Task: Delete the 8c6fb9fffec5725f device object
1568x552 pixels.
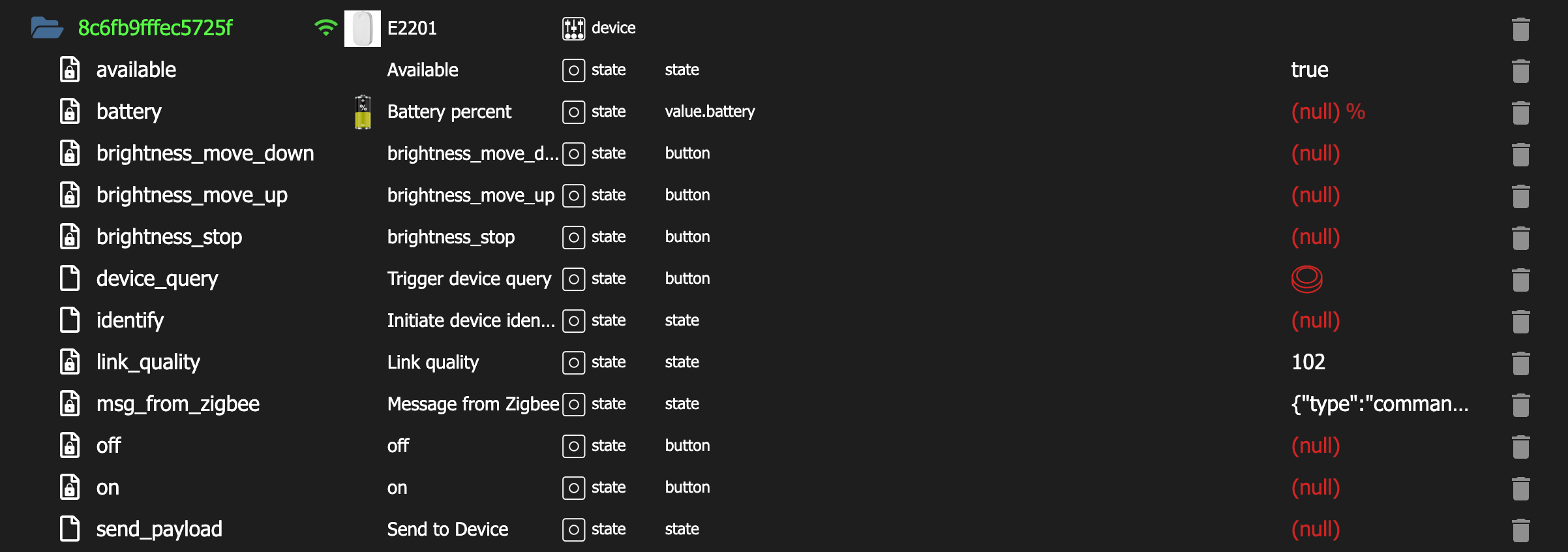Action: click(1520, 29)
